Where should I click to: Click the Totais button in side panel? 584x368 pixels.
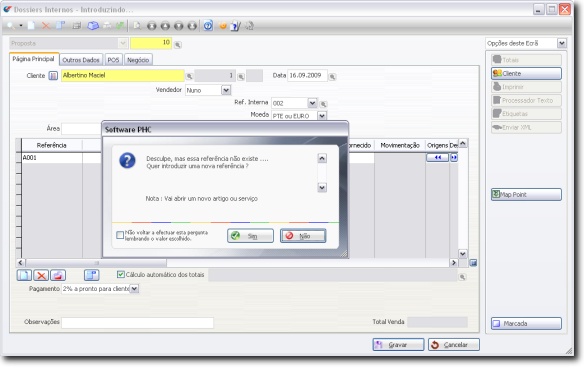pyautogui.click(x=526, y=60)
